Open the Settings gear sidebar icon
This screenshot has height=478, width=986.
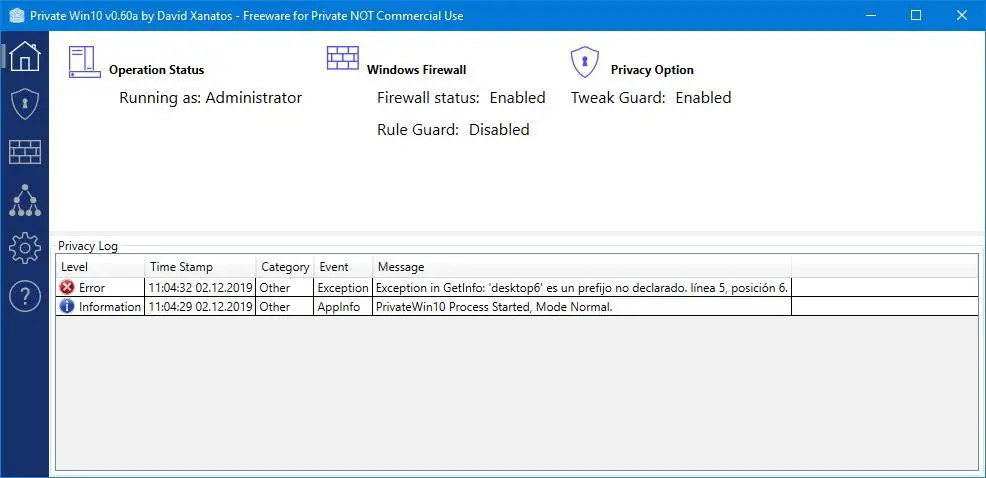(x=25, y=248)
